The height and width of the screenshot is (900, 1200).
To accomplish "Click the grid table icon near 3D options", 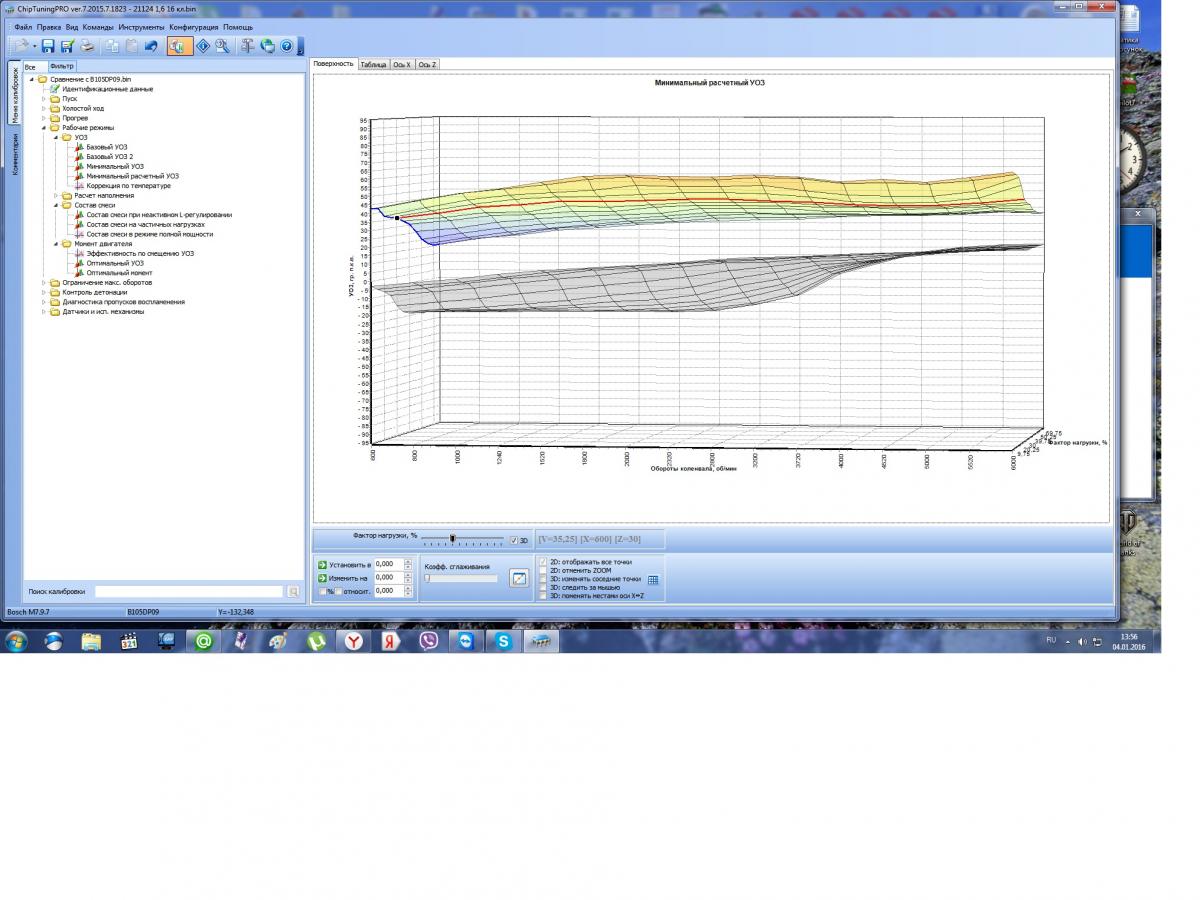I will coord(653,579).
